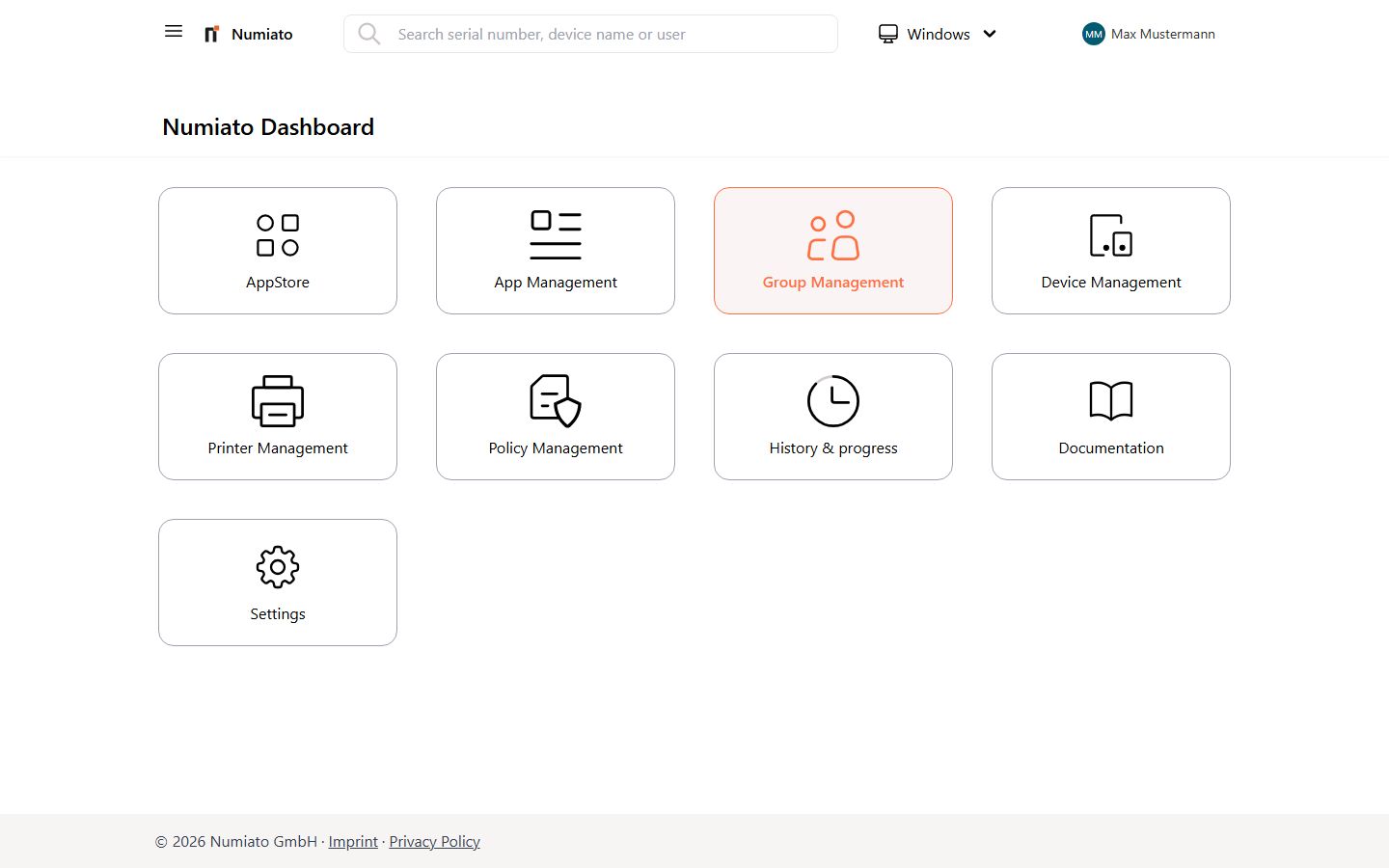Open the AppStore tile
This screenshot has height=868, width=1389.
(x=278, y=251)
